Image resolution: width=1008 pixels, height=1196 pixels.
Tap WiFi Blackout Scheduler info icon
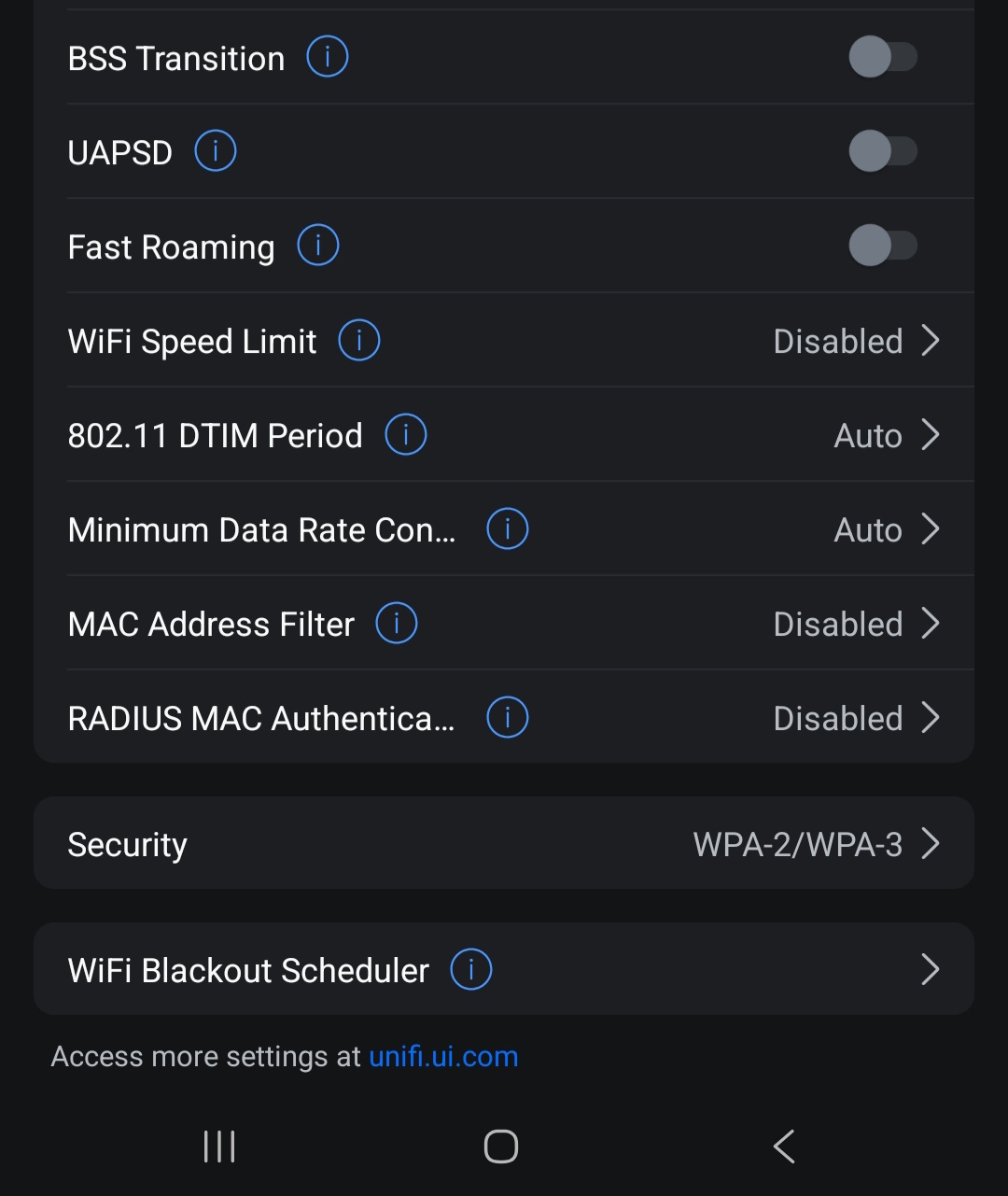coord(471,970)
